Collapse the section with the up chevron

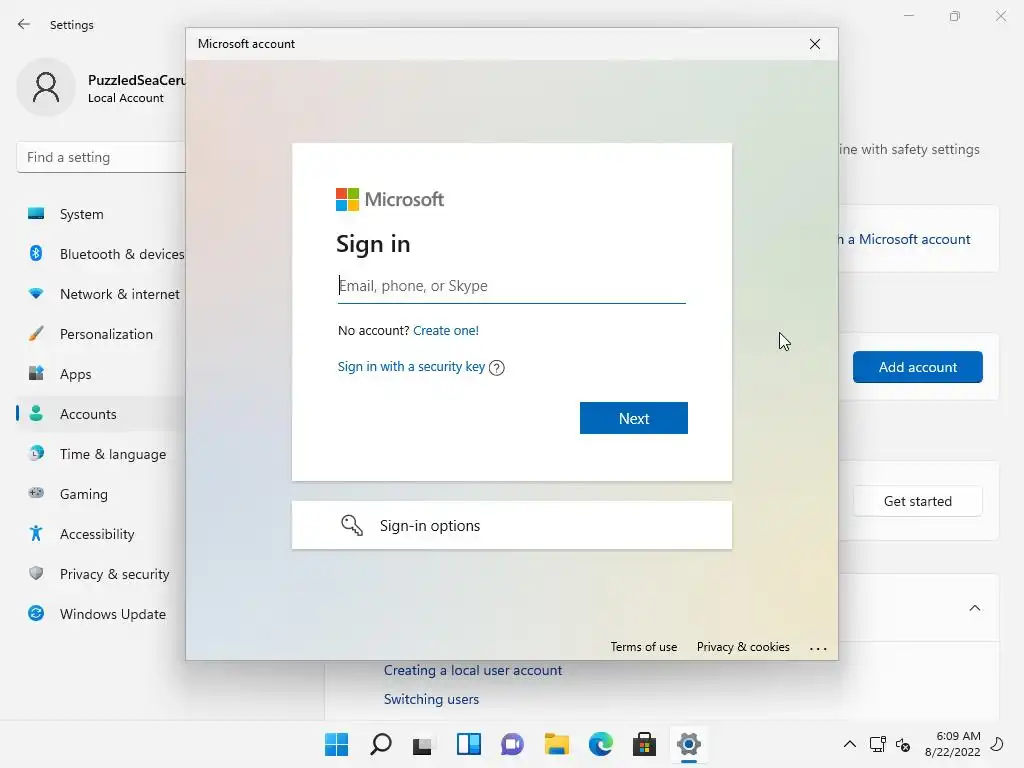point(974,608)
